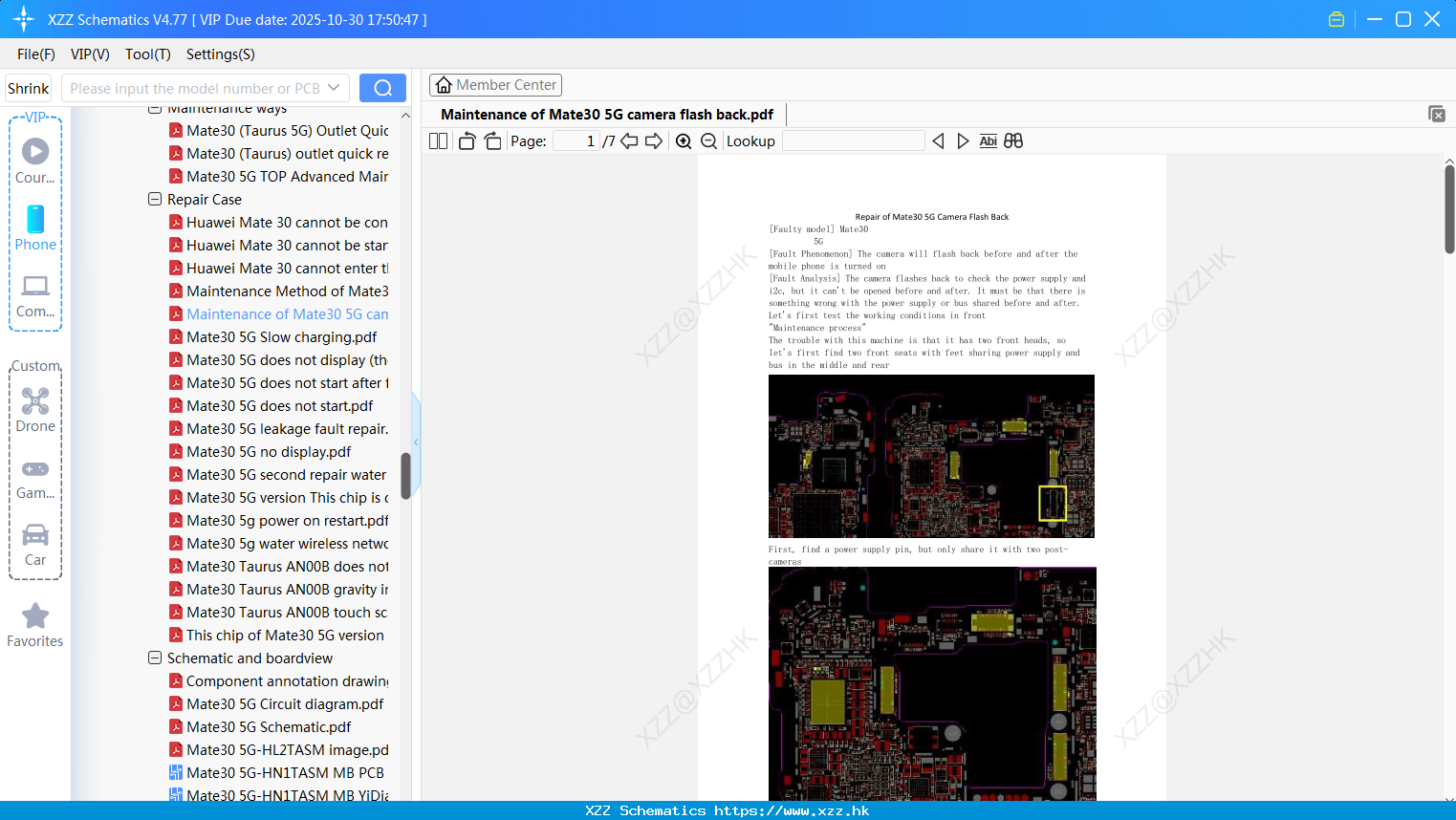Screen dimensions: 1456x820
Task: Open the Game console category
Action: (x=35, y=479)
